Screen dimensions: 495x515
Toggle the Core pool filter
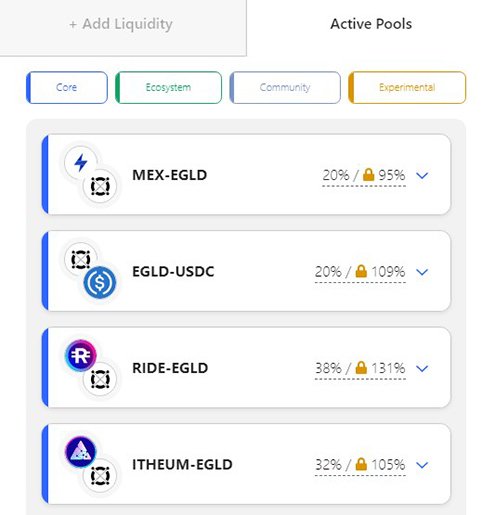(x=67, y=87)
